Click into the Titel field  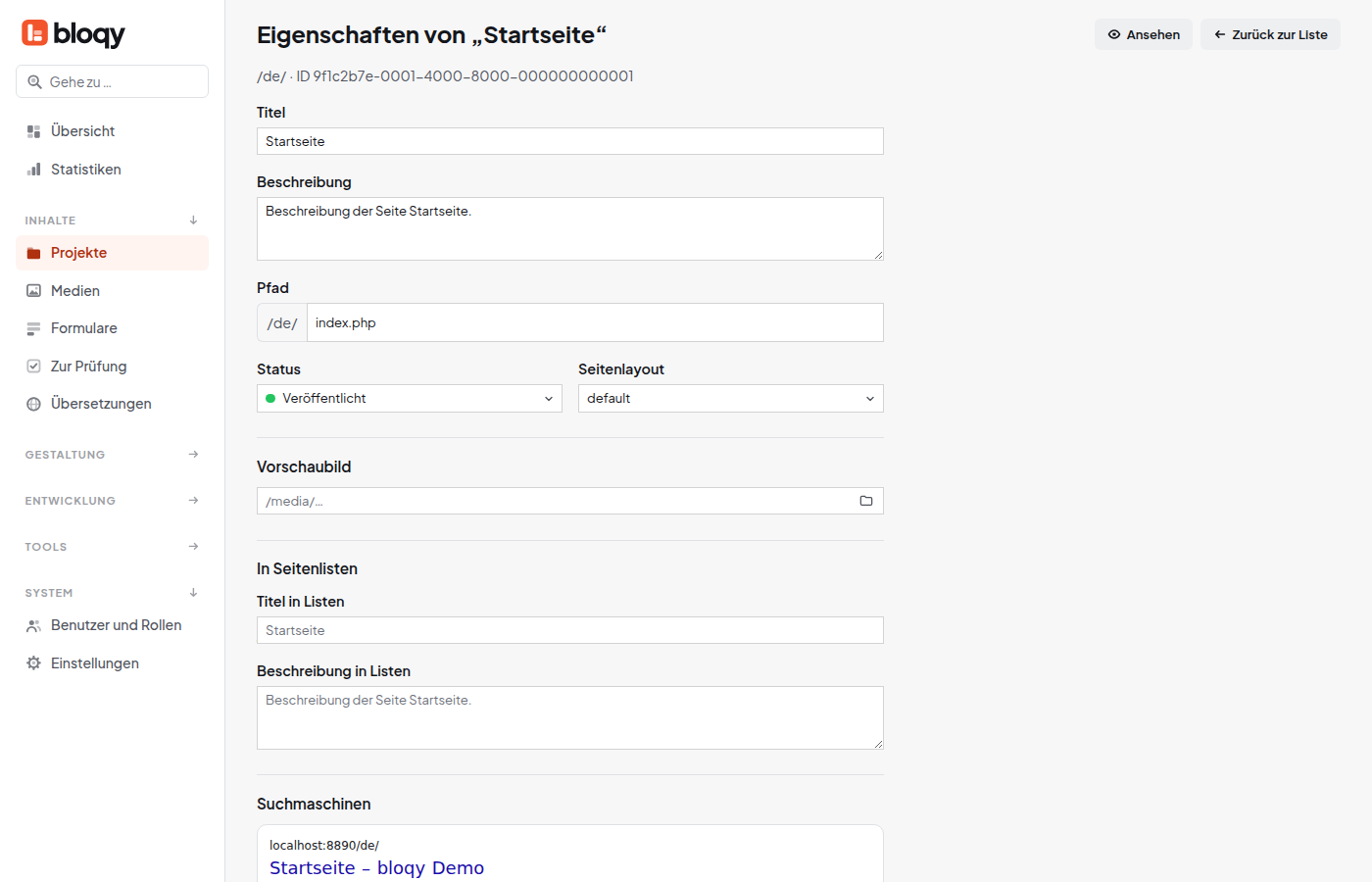click(570, 141)
